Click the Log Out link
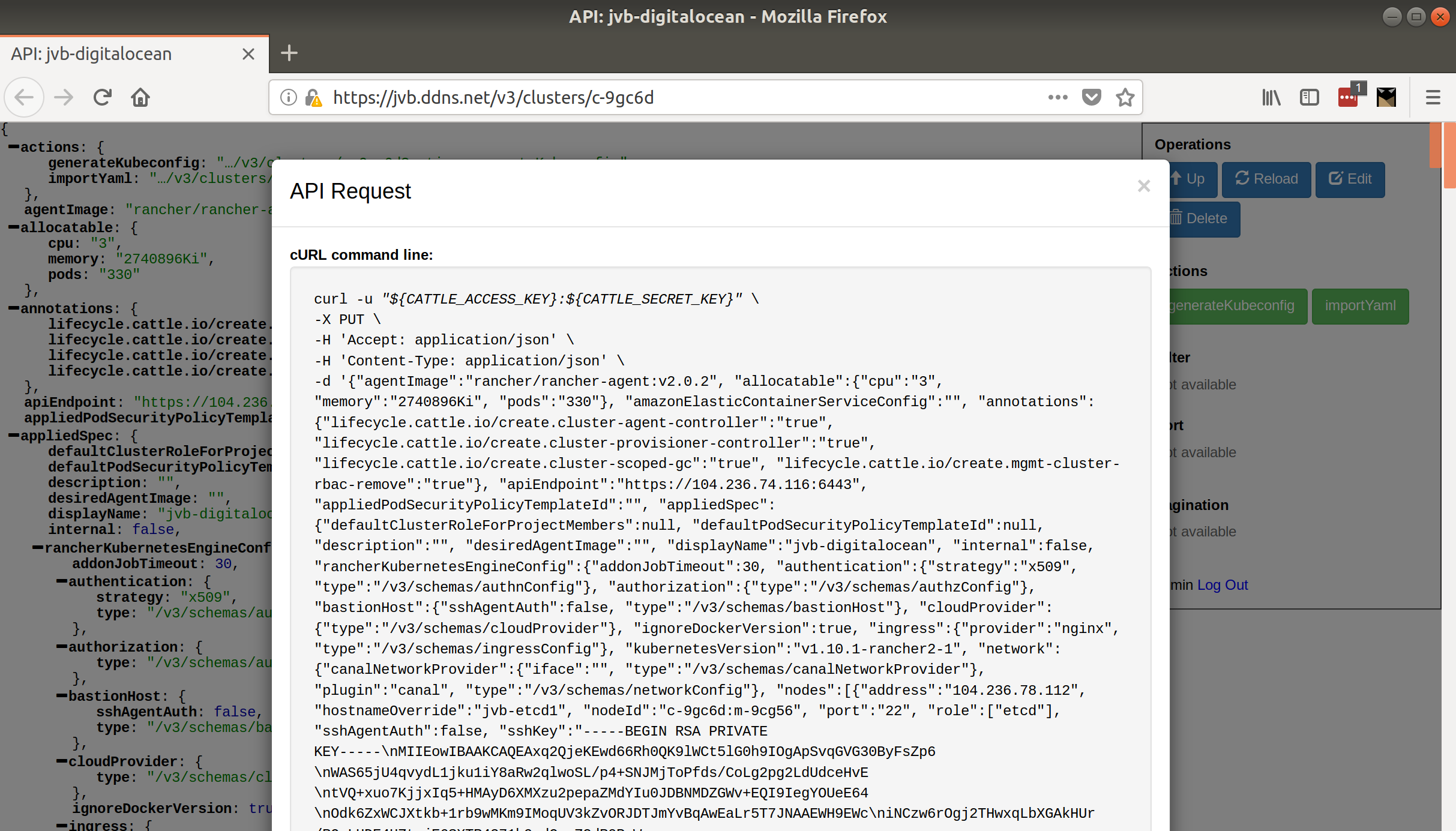The image size is (1456, 831). point(1223,585)
